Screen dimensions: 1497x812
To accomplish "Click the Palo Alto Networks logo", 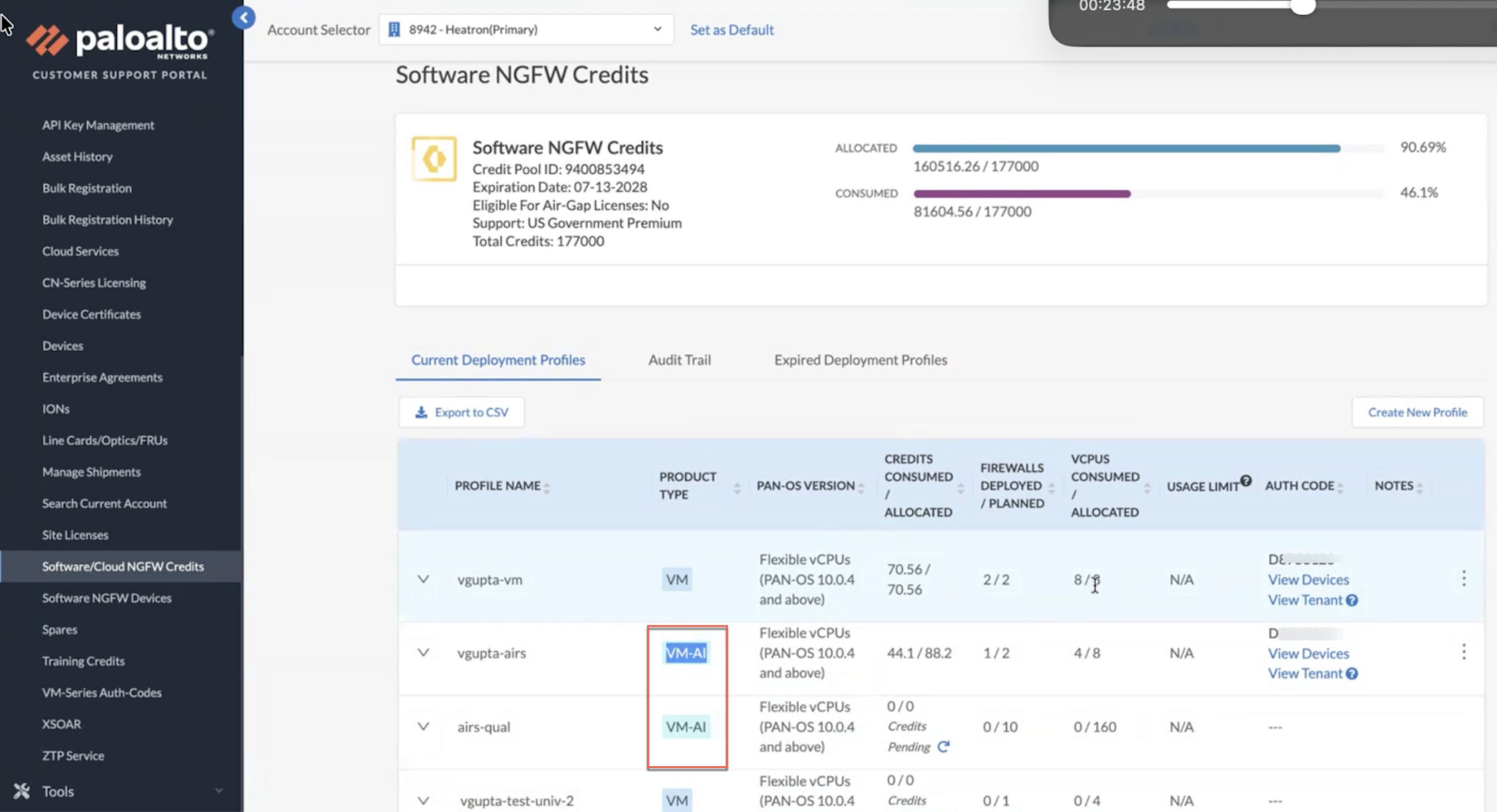I will tap(120, 41).
